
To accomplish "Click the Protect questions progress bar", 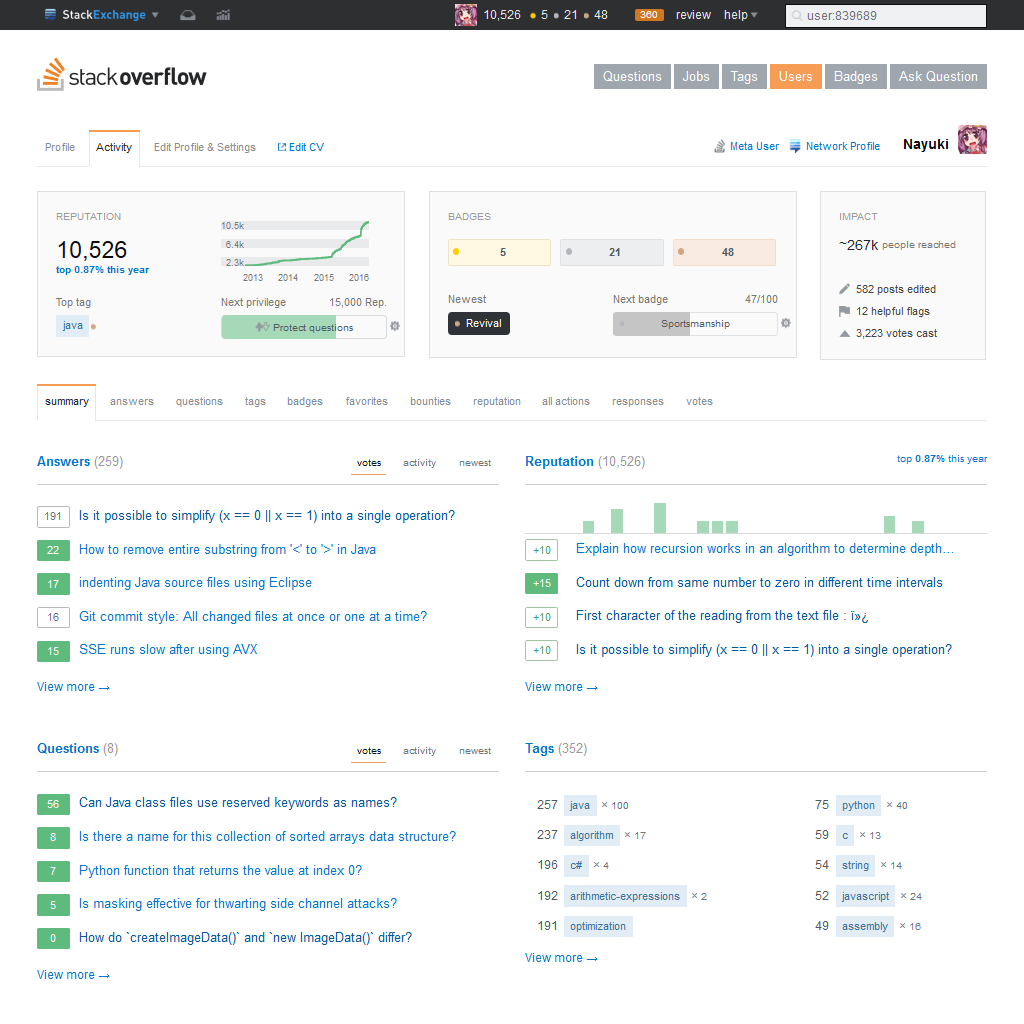I will 303,327.
